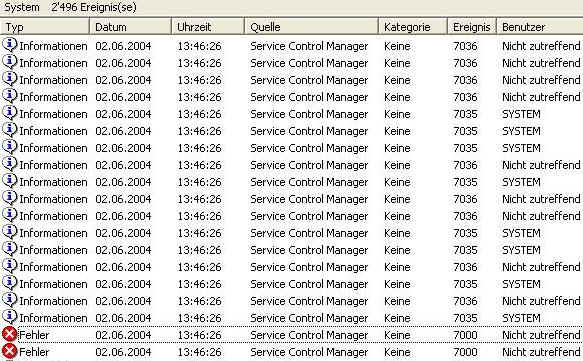This screenshot has width=583, height=361.
Task: Sort by the Quelle column header
Action: point(311,27)
